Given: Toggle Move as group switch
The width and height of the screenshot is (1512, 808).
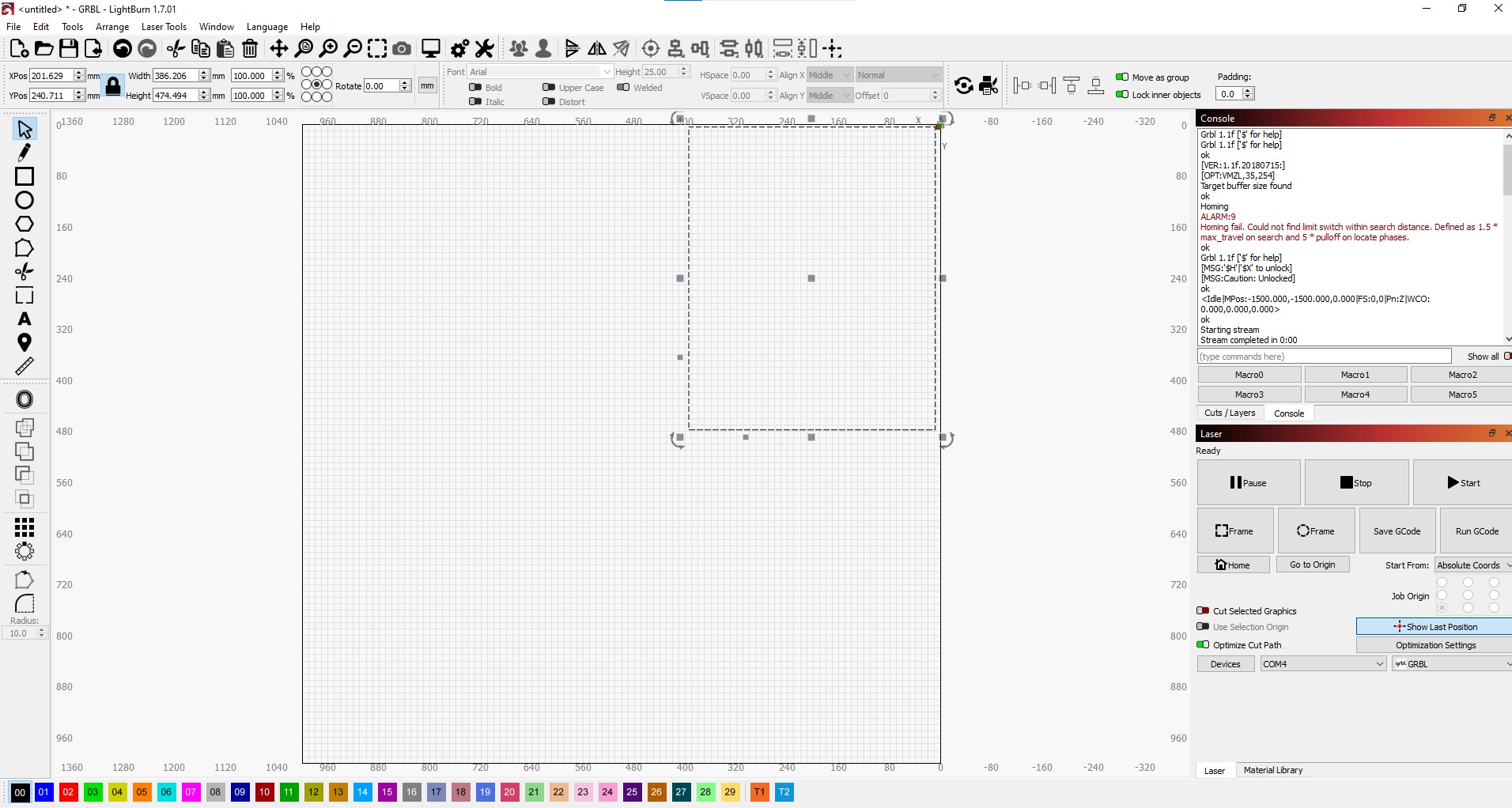Looking at the screenshot, I should tap(1122, 77).
